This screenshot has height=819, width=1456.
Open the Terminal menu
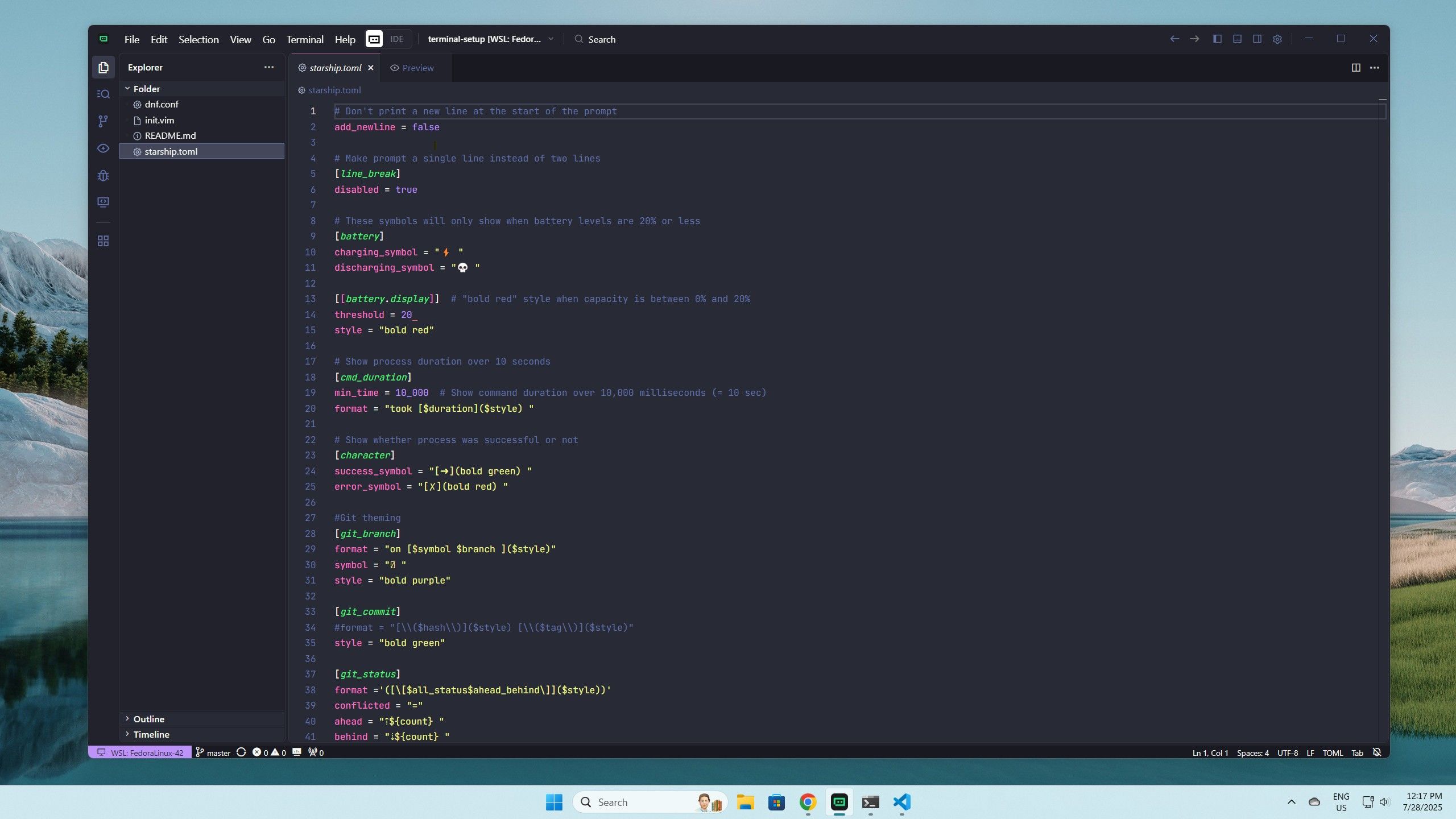pyautogui.click(x=305, y=39)
